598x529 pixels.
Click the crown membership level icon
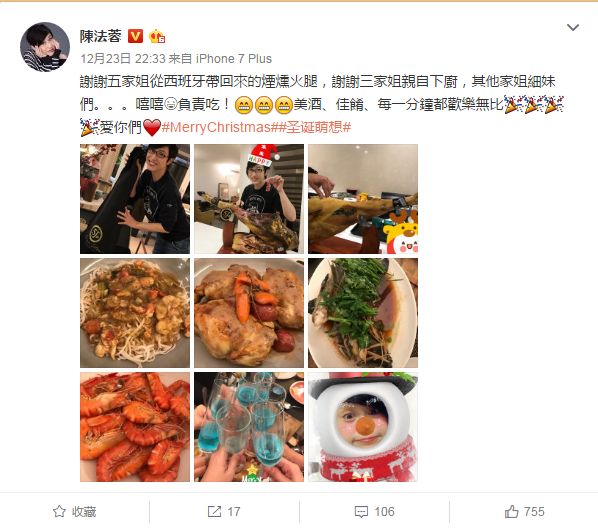tap(157, 36)
